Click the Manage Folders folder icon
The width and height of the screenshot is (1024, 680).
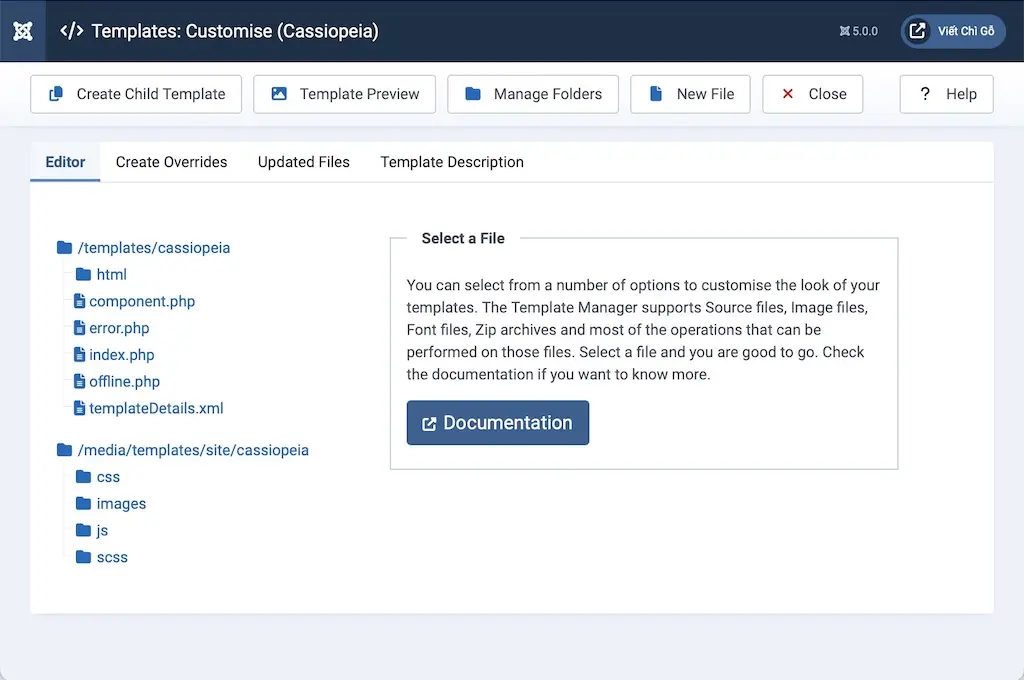pos(473,94)
